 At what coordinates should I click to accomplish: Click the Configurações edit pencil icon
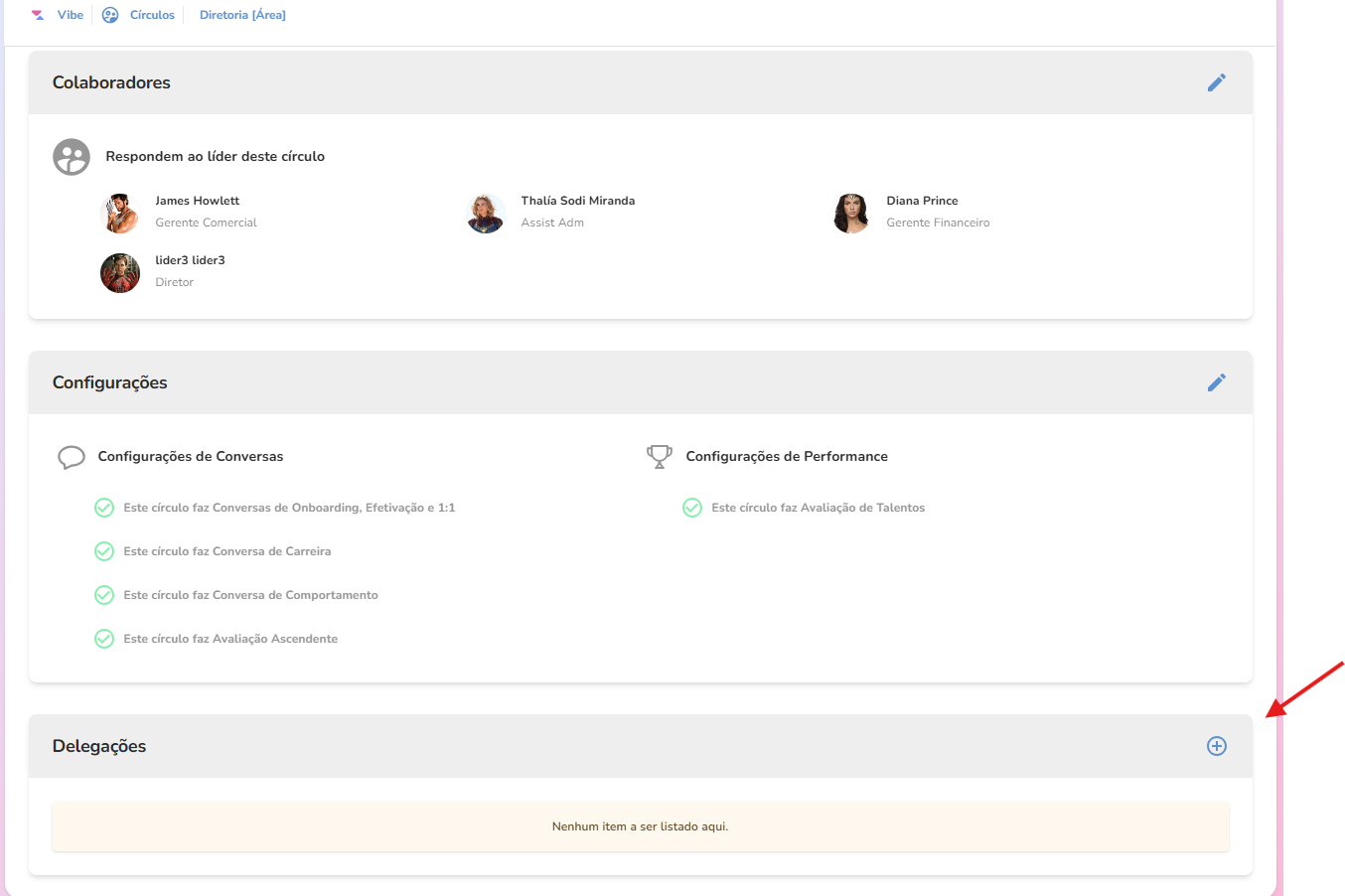click(1216, 382)
